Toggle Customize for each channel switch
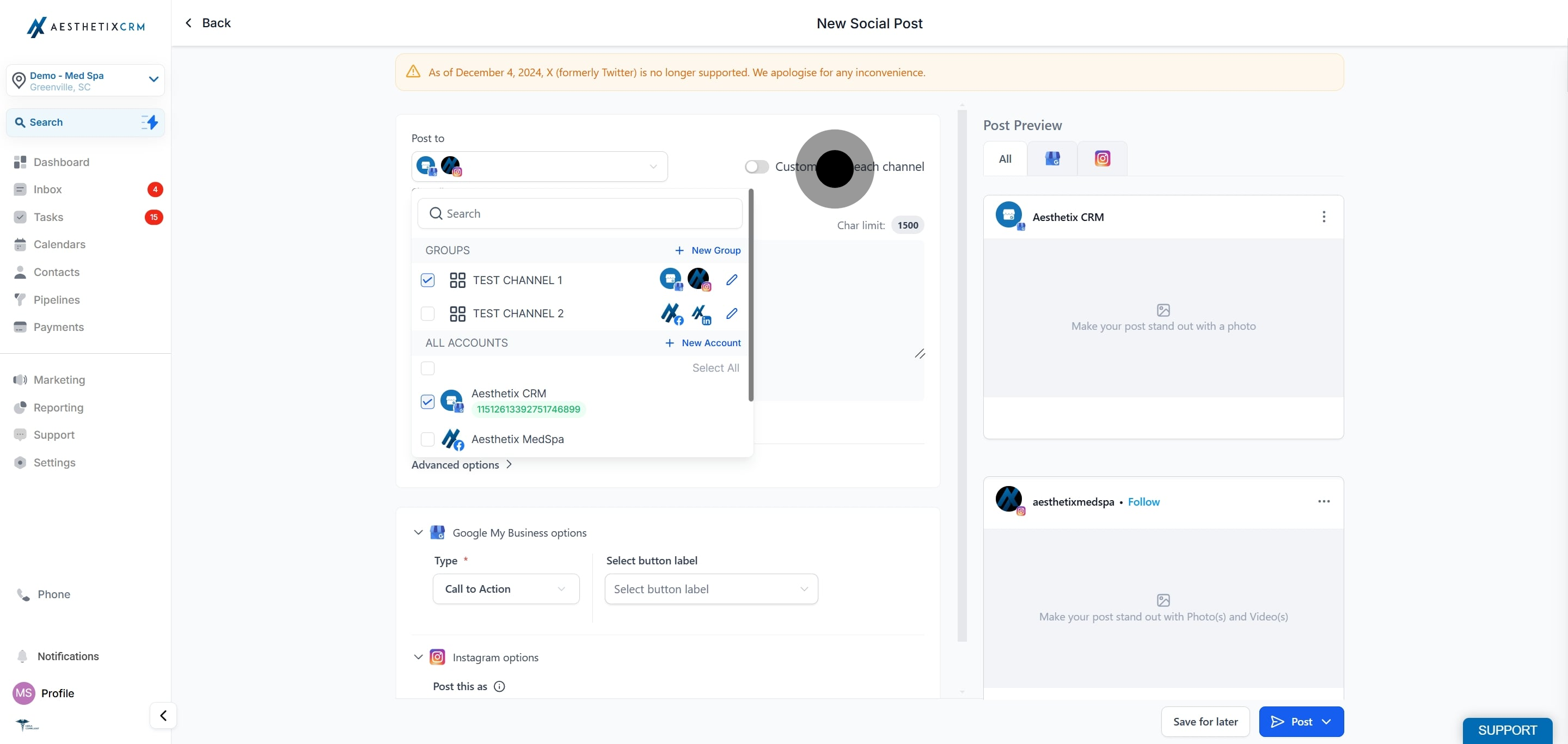 pos(757,167)
